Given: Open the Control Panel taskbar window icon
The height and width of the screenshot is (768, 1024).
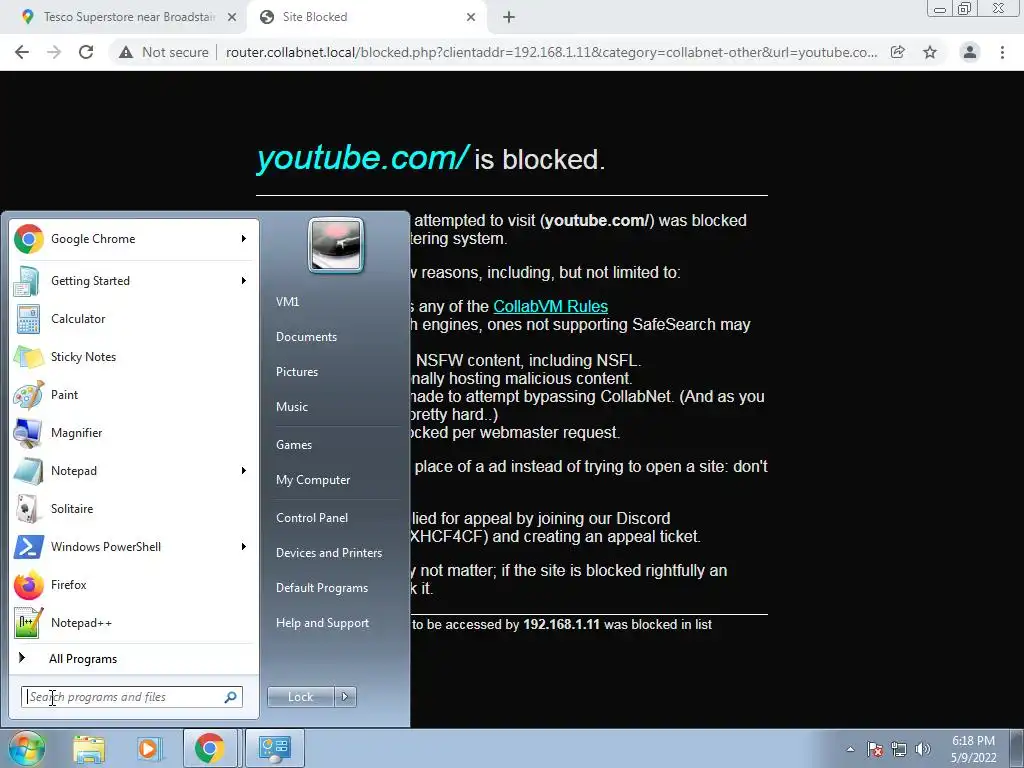Looking at the screenshot, I should (x=274, y=748).
